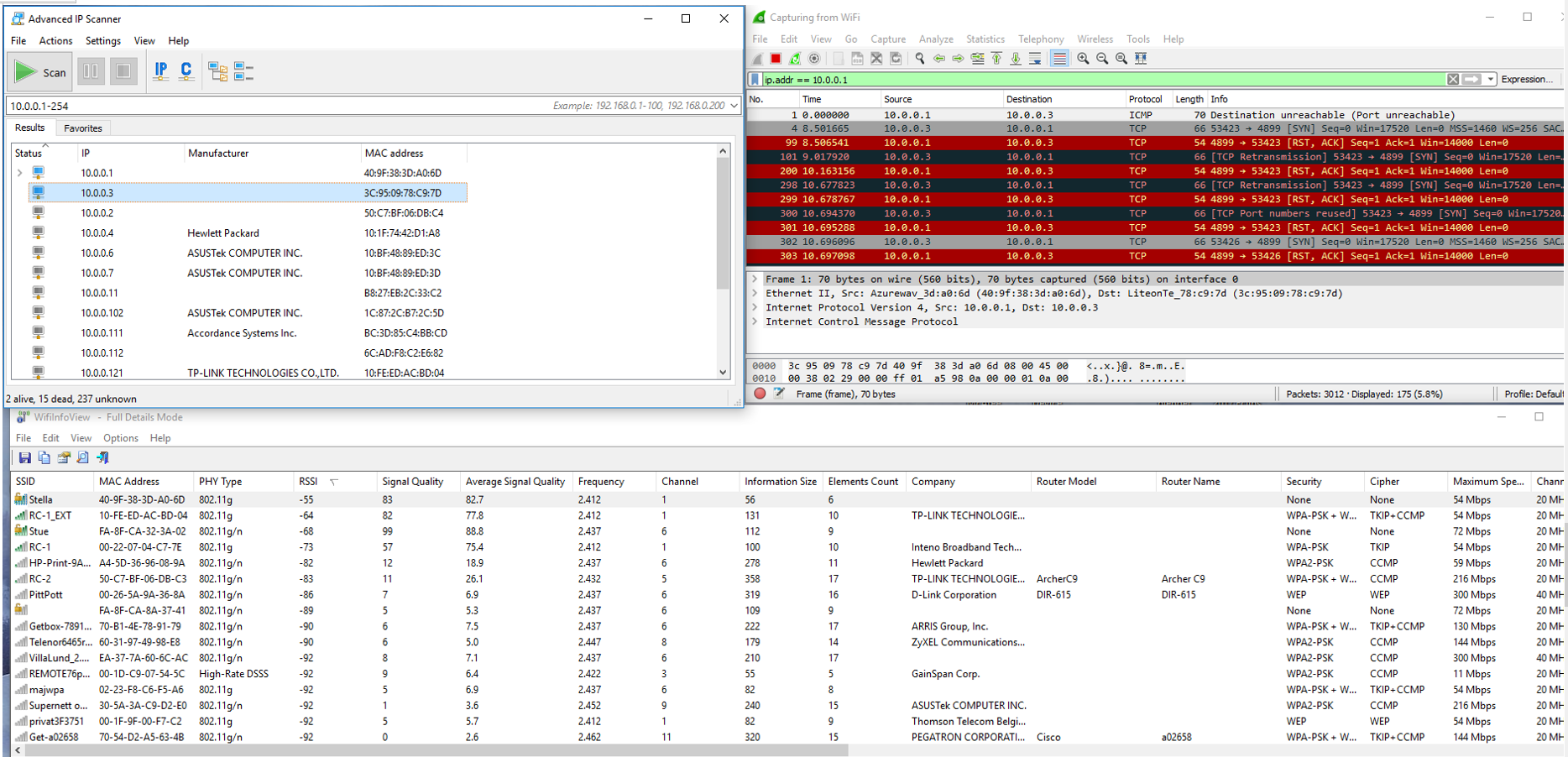Click the up arrow of results scrollbar

[x=723, y=151]
